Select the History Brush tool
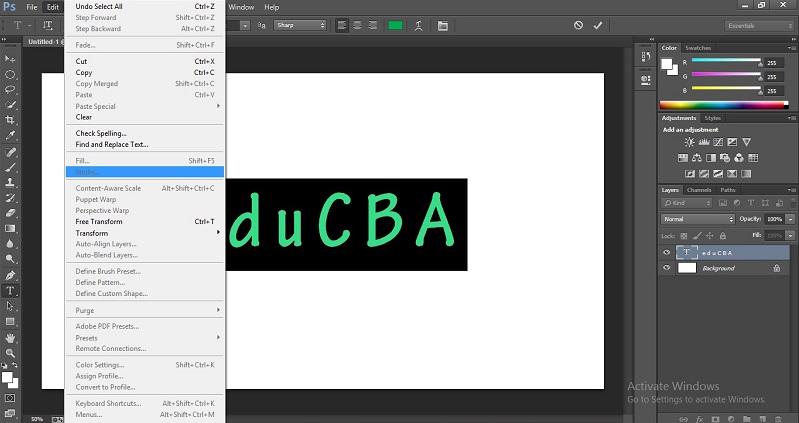 pyautogui.click(x=10, y=198)
